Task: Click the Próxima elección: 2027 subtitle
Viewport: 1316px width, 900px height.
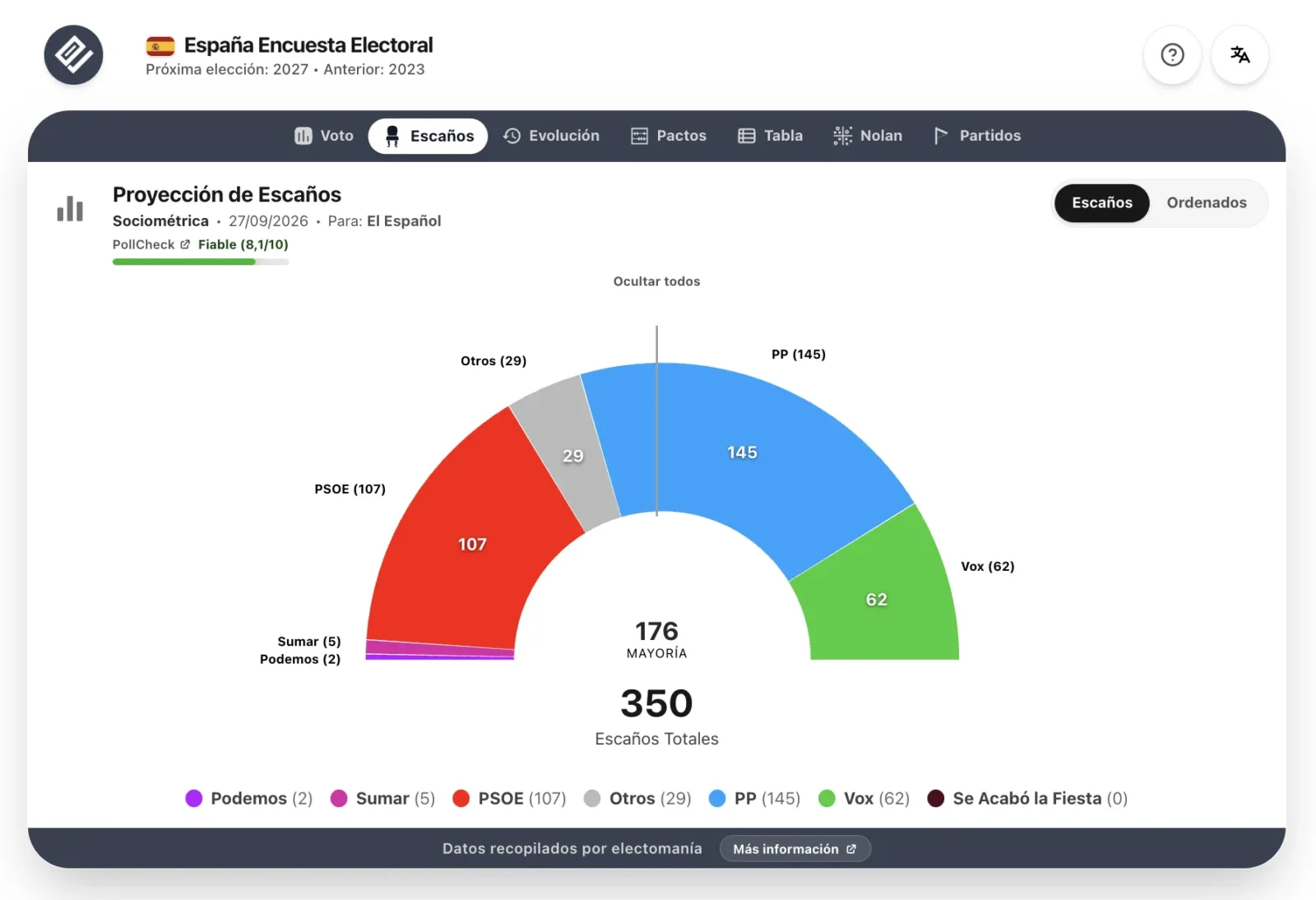Action: pyautogui.click(x=227, y=70)
